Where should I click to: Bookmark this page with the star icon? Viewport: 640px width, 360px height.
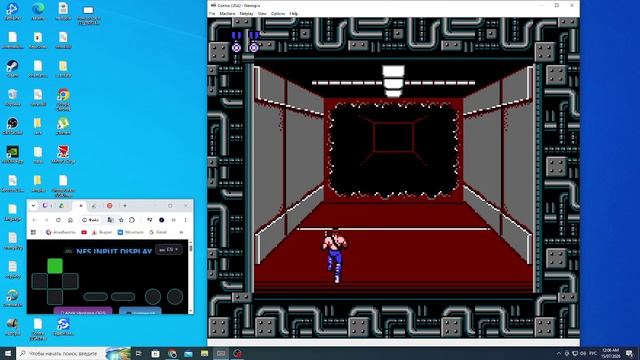(121, 220)
